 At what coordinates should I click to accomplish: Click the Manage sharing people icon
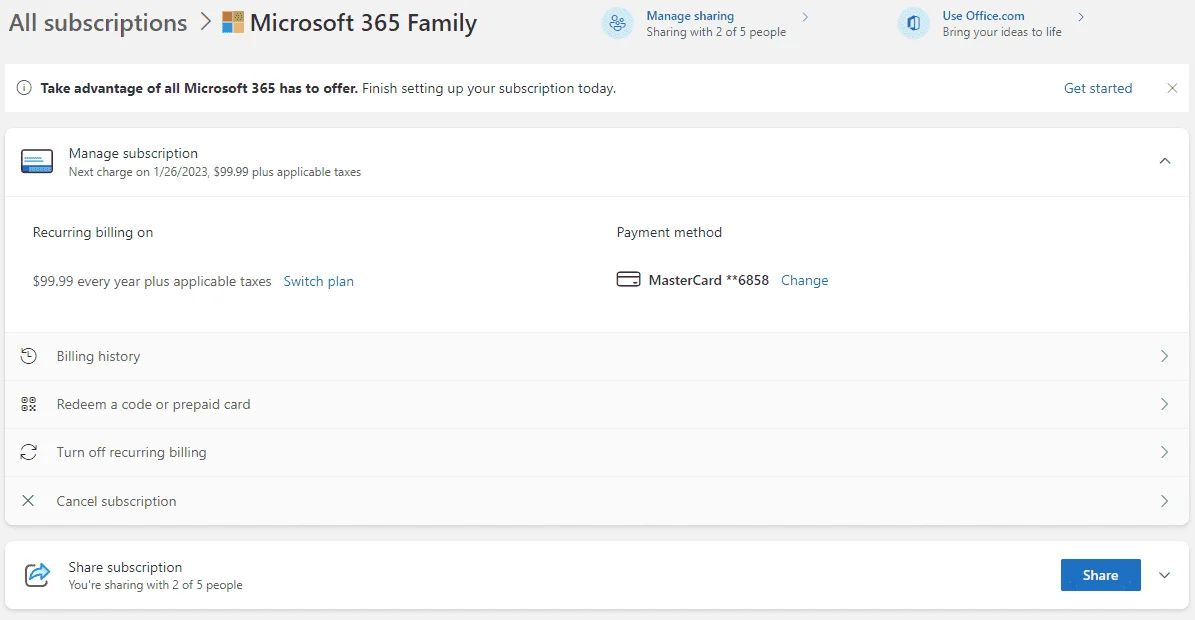click(617, 24)
